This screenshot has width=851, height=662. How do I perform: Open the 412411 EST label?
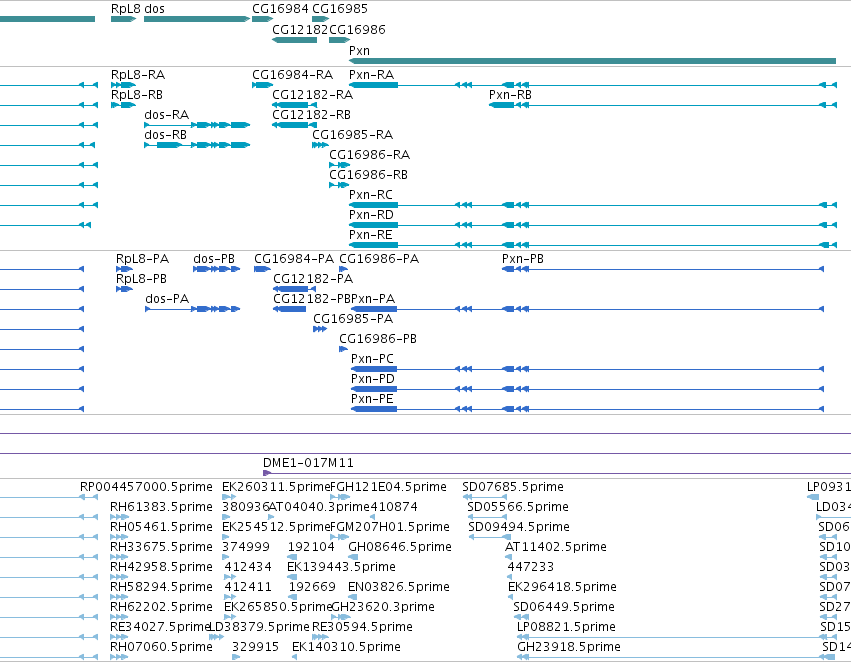(x=248, y=587)
